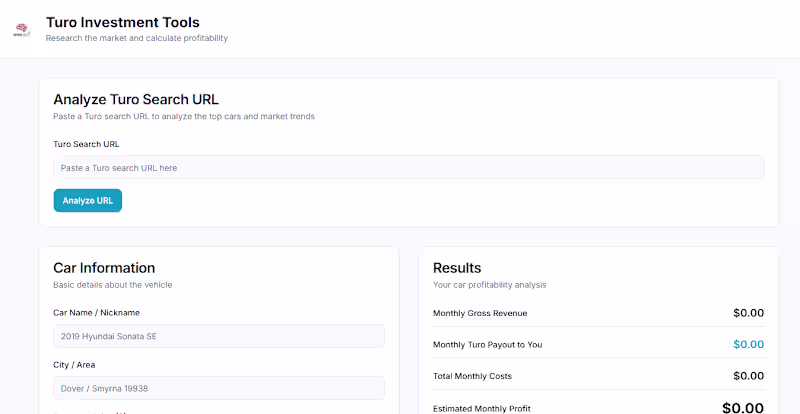800x414 pixels.
Task: Click the Car Name / Nickname label
Action: (96, 313)
